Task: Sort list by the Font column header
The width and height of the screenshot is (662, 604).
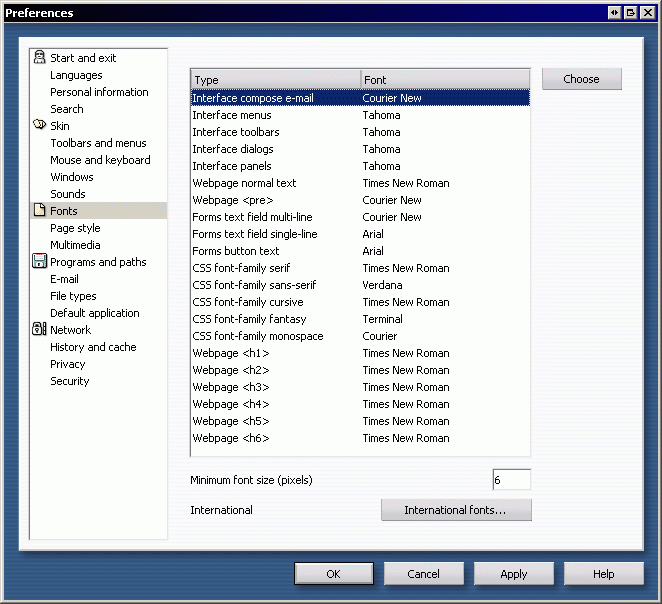Action: [x=444, y=80]
